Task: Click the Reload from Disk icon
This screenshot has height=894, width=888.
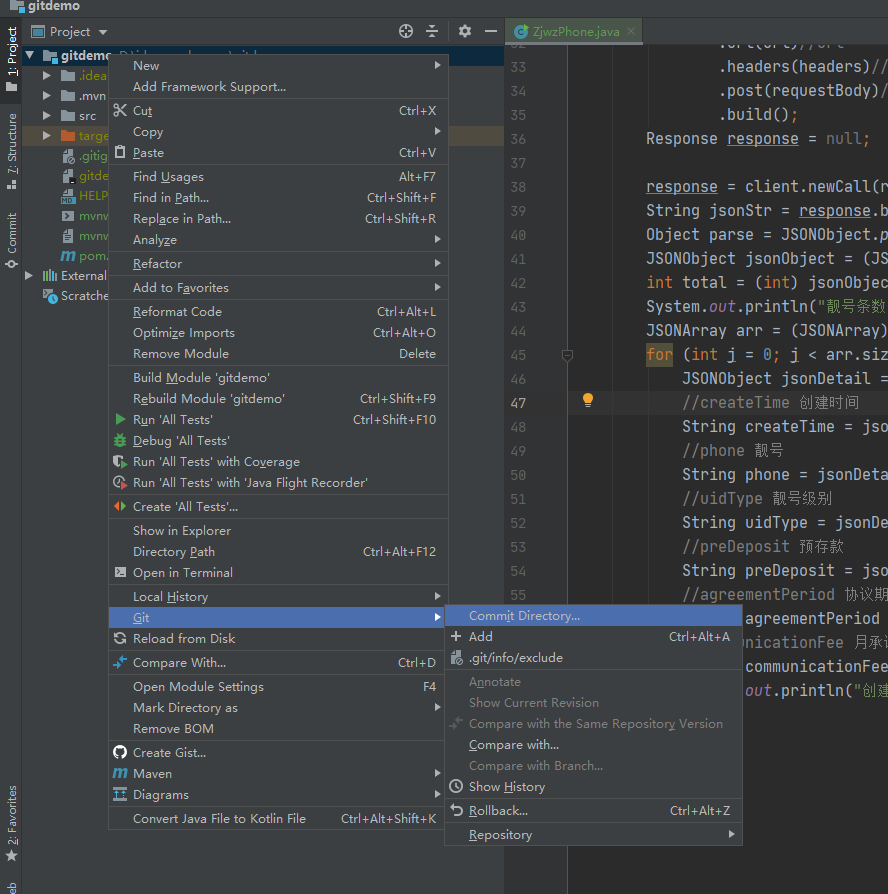Action: (120, 639)
